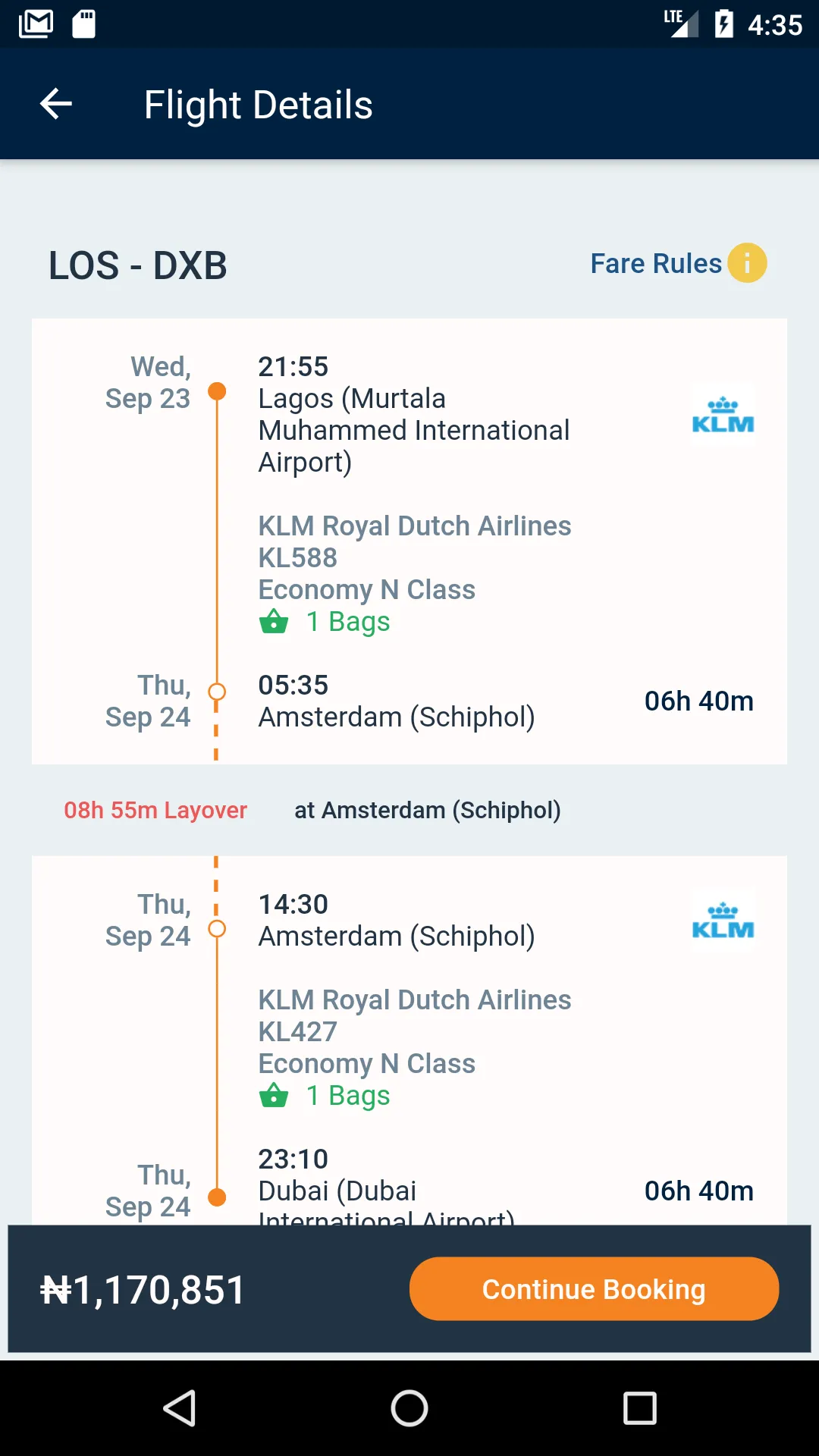Tap the green bag icon under KL588
This screenshot has width=819, height=1456.
pos(274,621)
